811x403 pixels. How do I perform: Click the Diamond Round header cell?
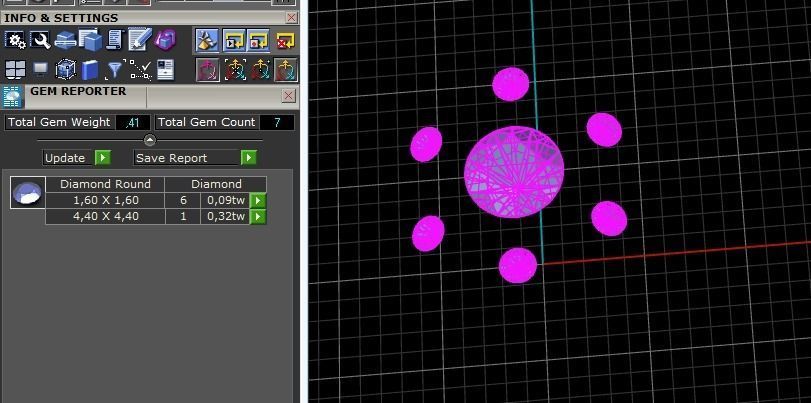tap(106, 184)
